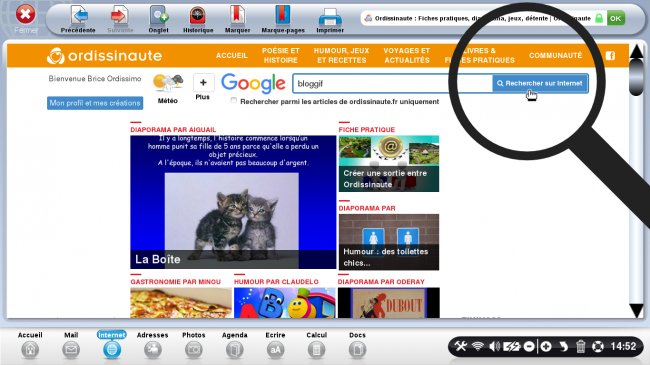Screen dimensions: 650x365
Task: Open Mon profil et mes créations
Action: tap(95, 103)
